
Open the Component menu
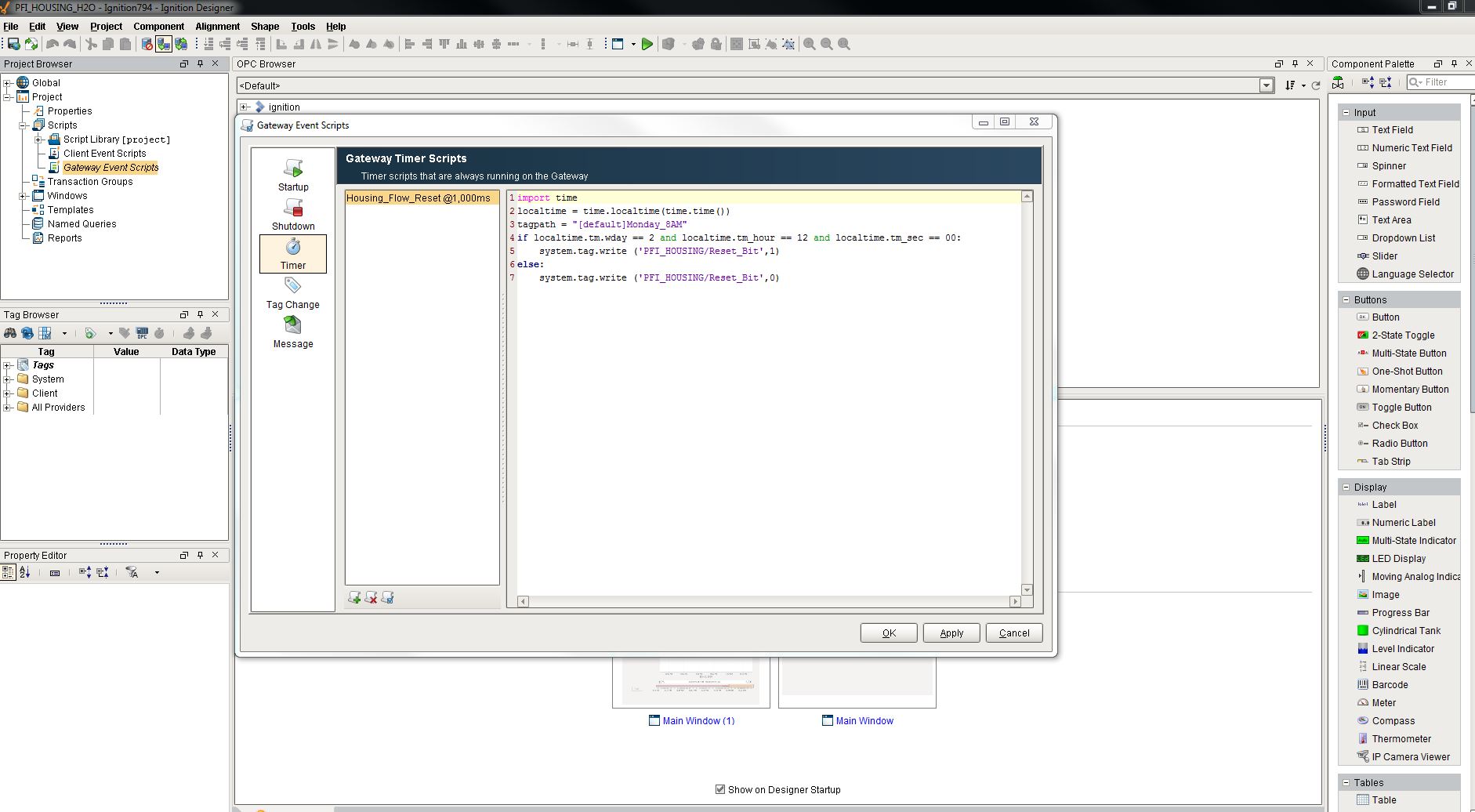click(x=159, y=26)
